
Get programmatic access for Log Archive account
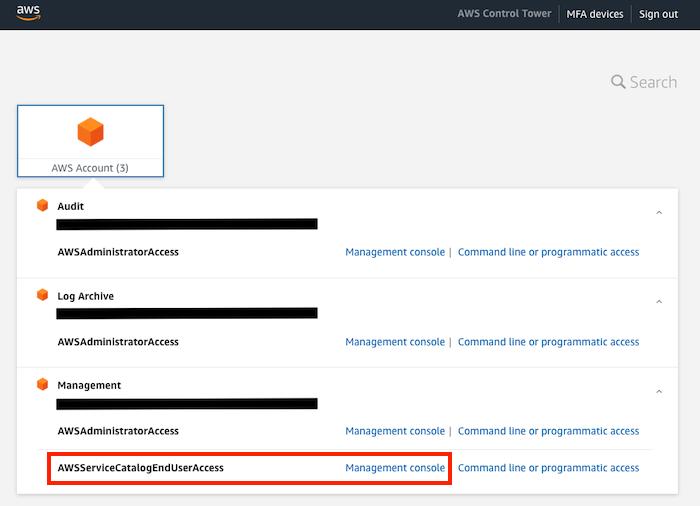[x=548, y=342]
